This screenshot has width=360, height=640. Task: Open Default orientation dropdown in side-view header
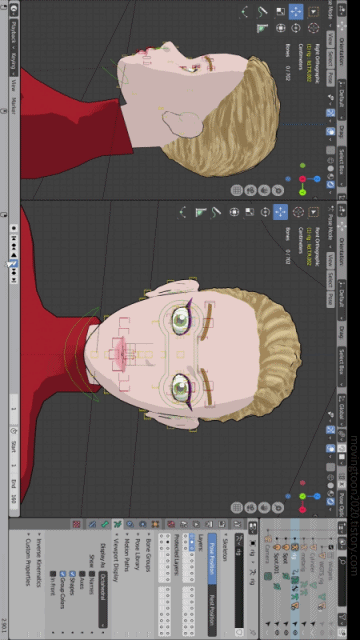[x=342, y=101]
